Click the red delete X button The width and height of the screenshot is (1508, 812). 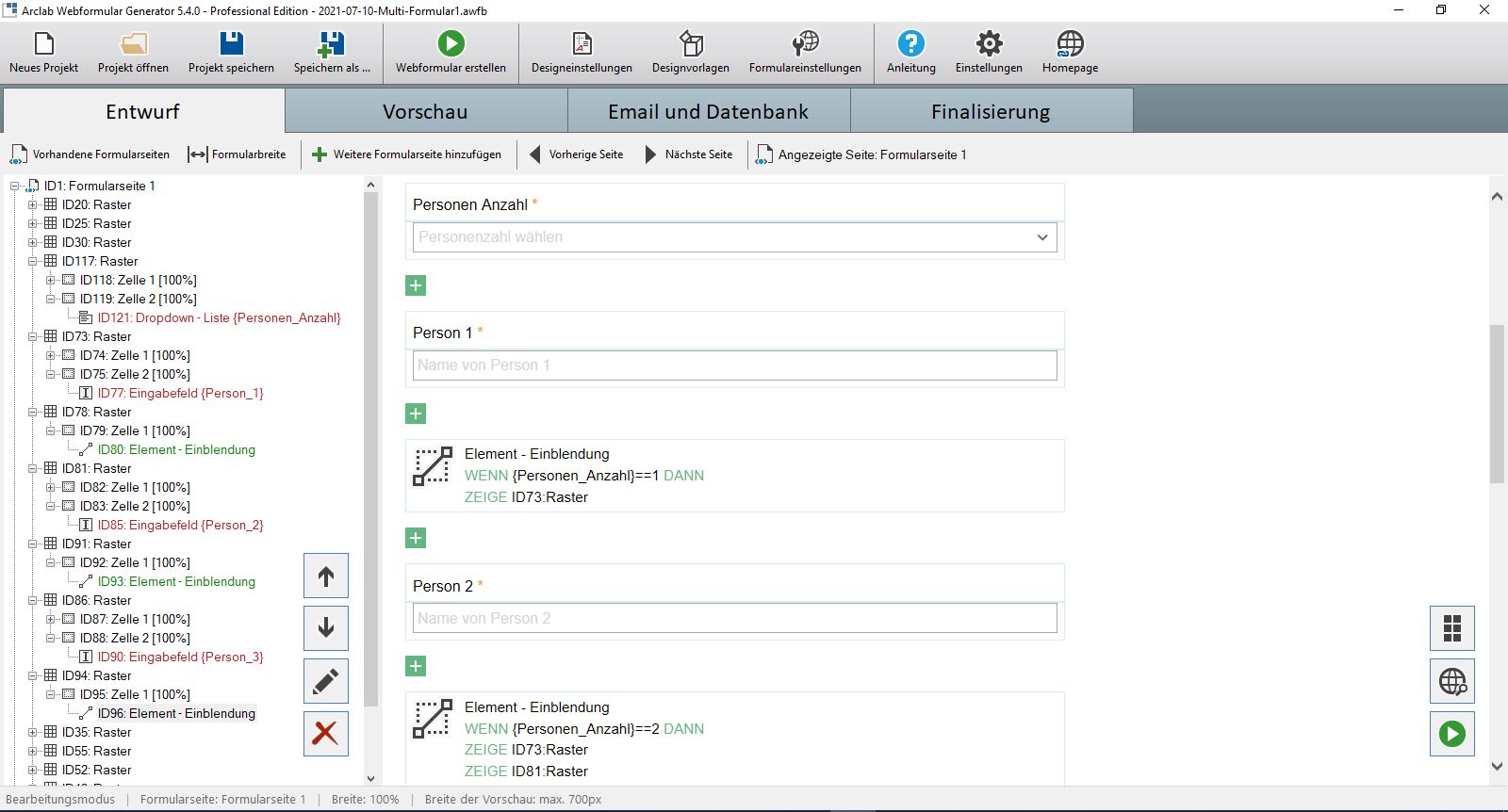[325, 733]
